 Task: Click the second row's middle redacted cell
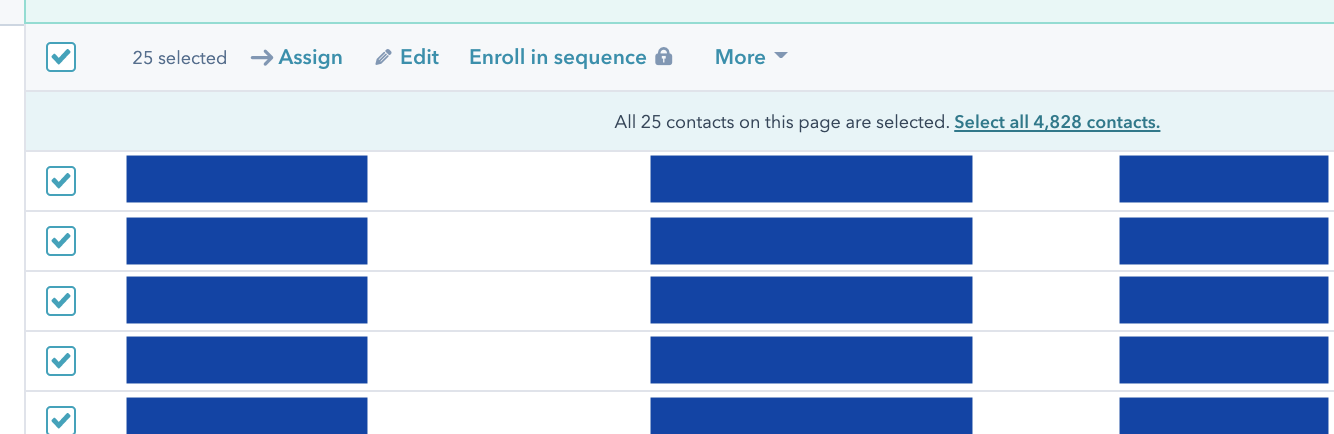pos(811,241)
